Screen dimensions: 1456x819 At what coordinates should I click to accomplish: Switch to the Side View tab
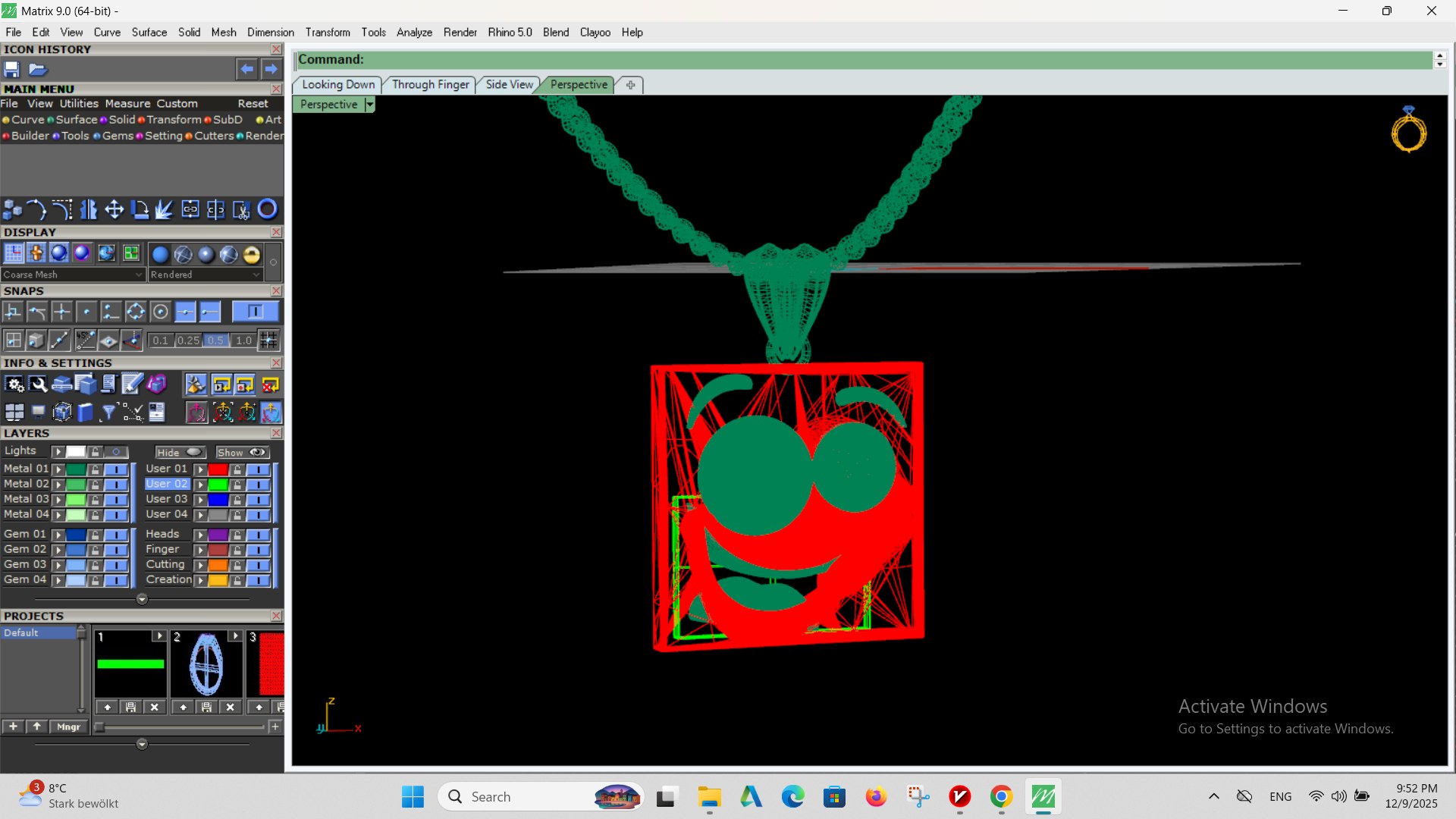[509, 85]
